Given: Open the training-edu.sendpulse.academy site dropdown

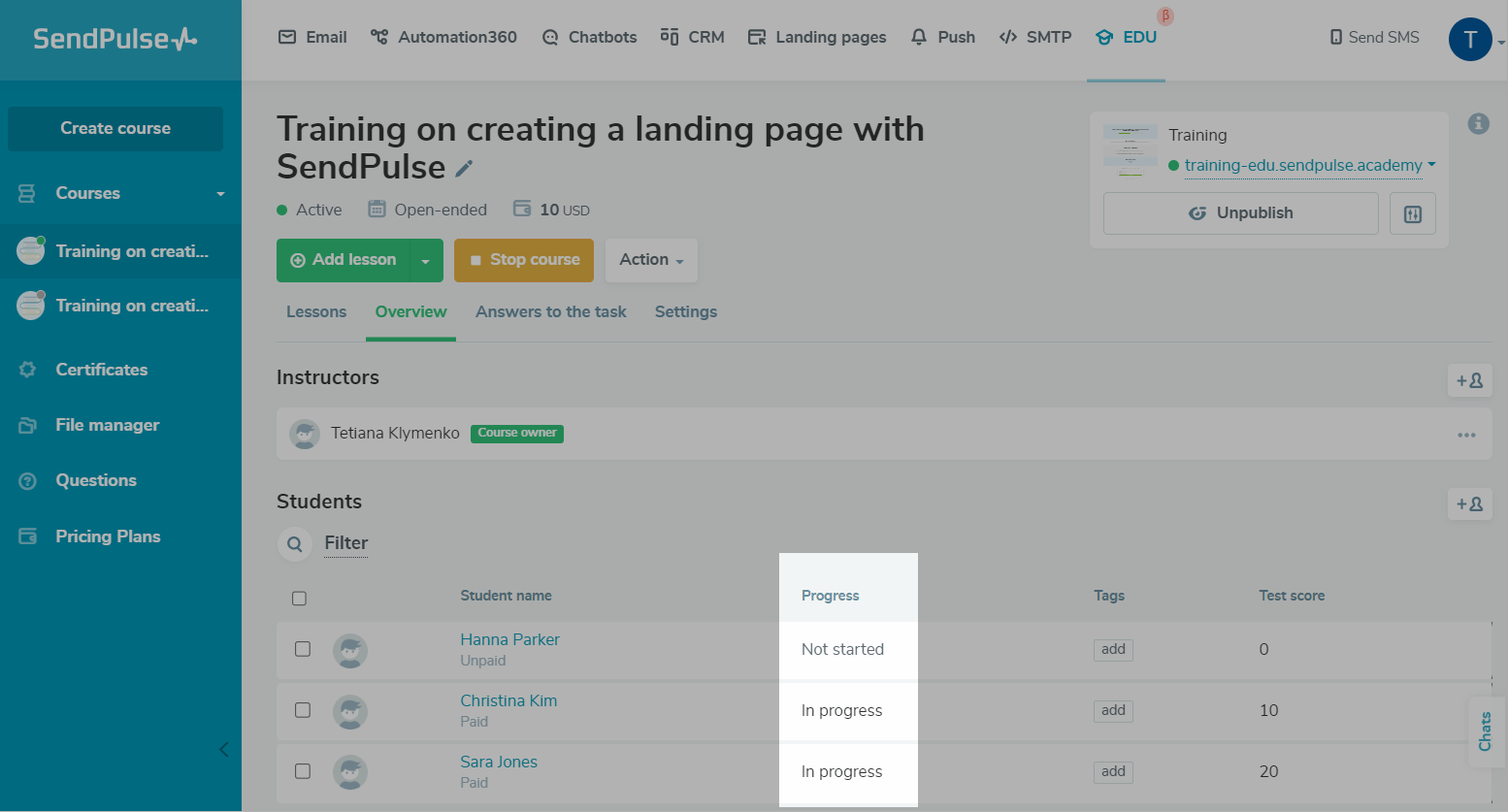Looking at the screenshot, I should pos(1431,165).
